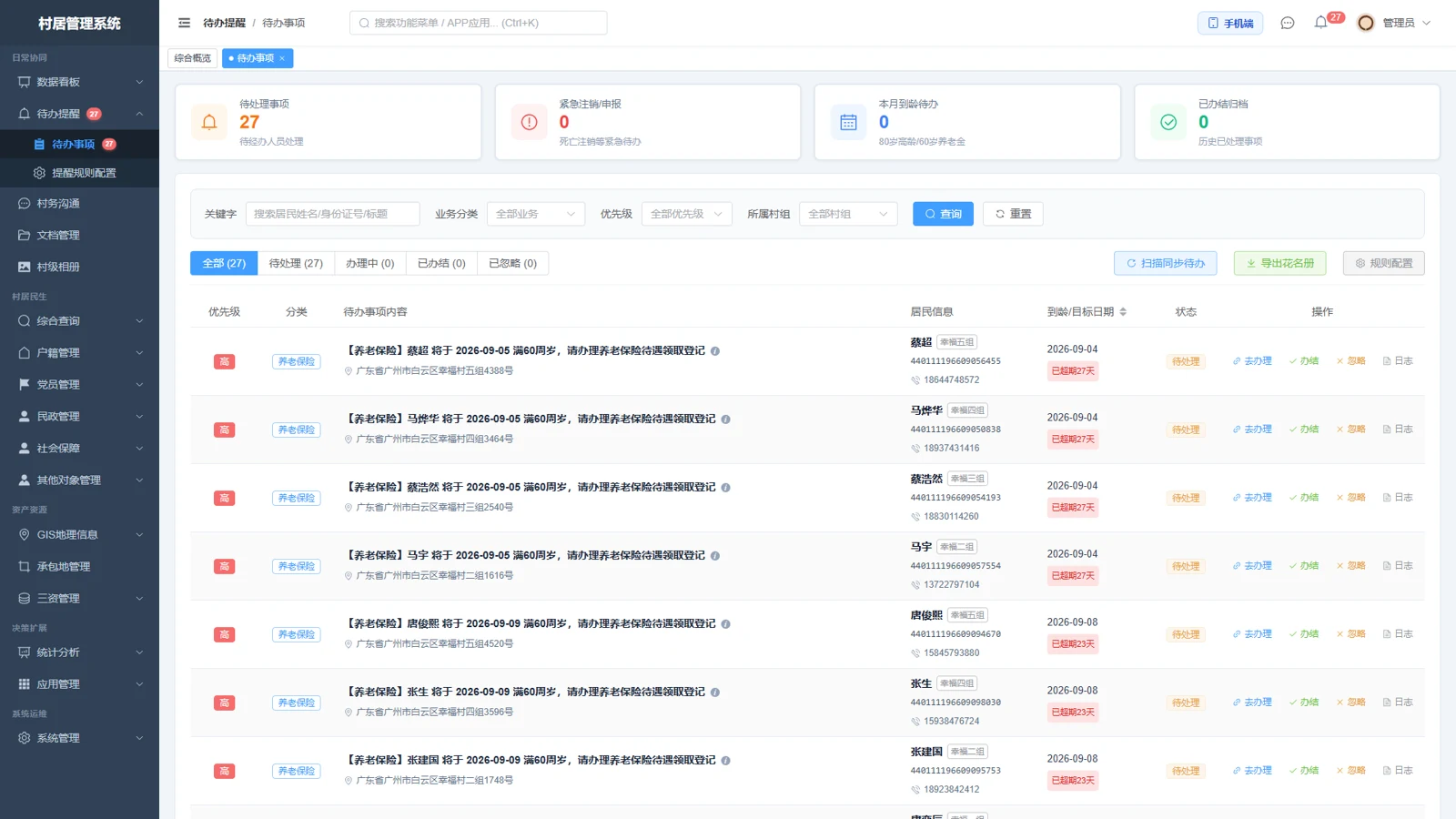
Task: Open the chat messages icon in header
Action: point(1287,23)
